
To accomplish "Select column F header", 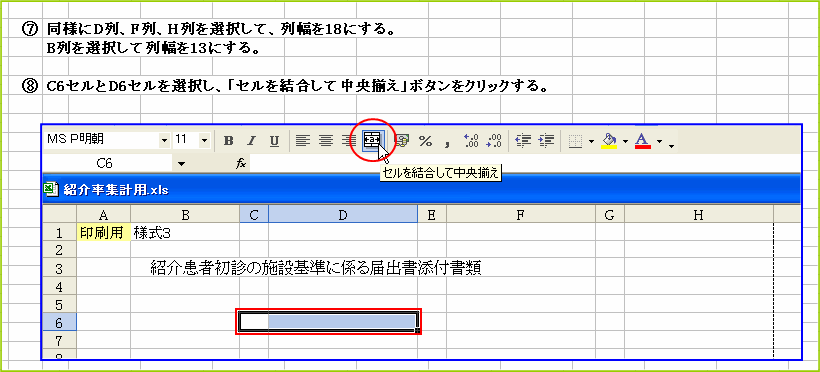I will (x=521, y=215).
